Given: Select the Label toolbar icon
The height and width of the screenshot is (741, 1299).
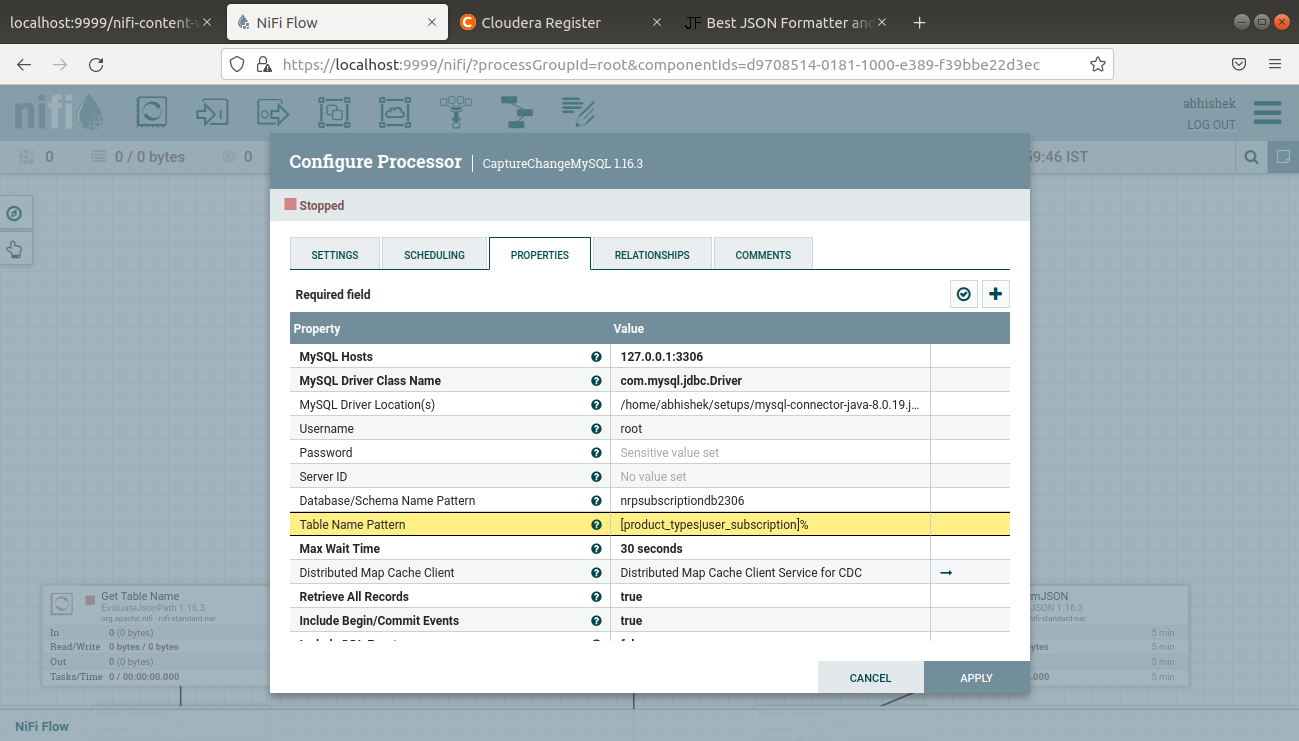Looking at the screenshot, I should [578, 112].
